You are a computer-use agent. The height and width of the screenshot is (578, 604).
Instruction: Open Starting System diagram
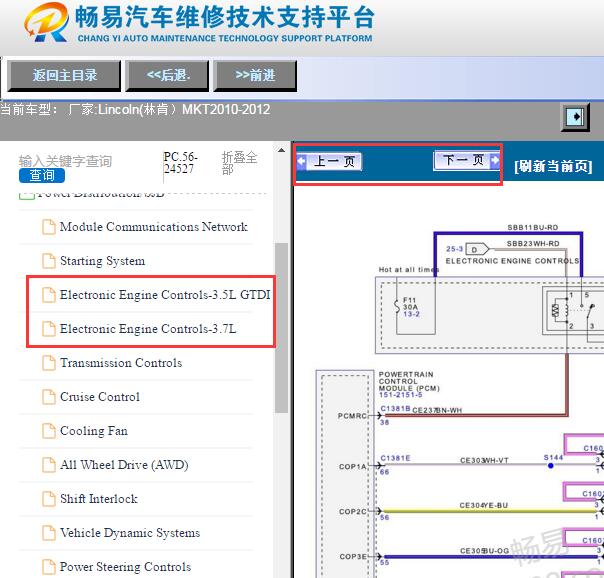[102, 261]
